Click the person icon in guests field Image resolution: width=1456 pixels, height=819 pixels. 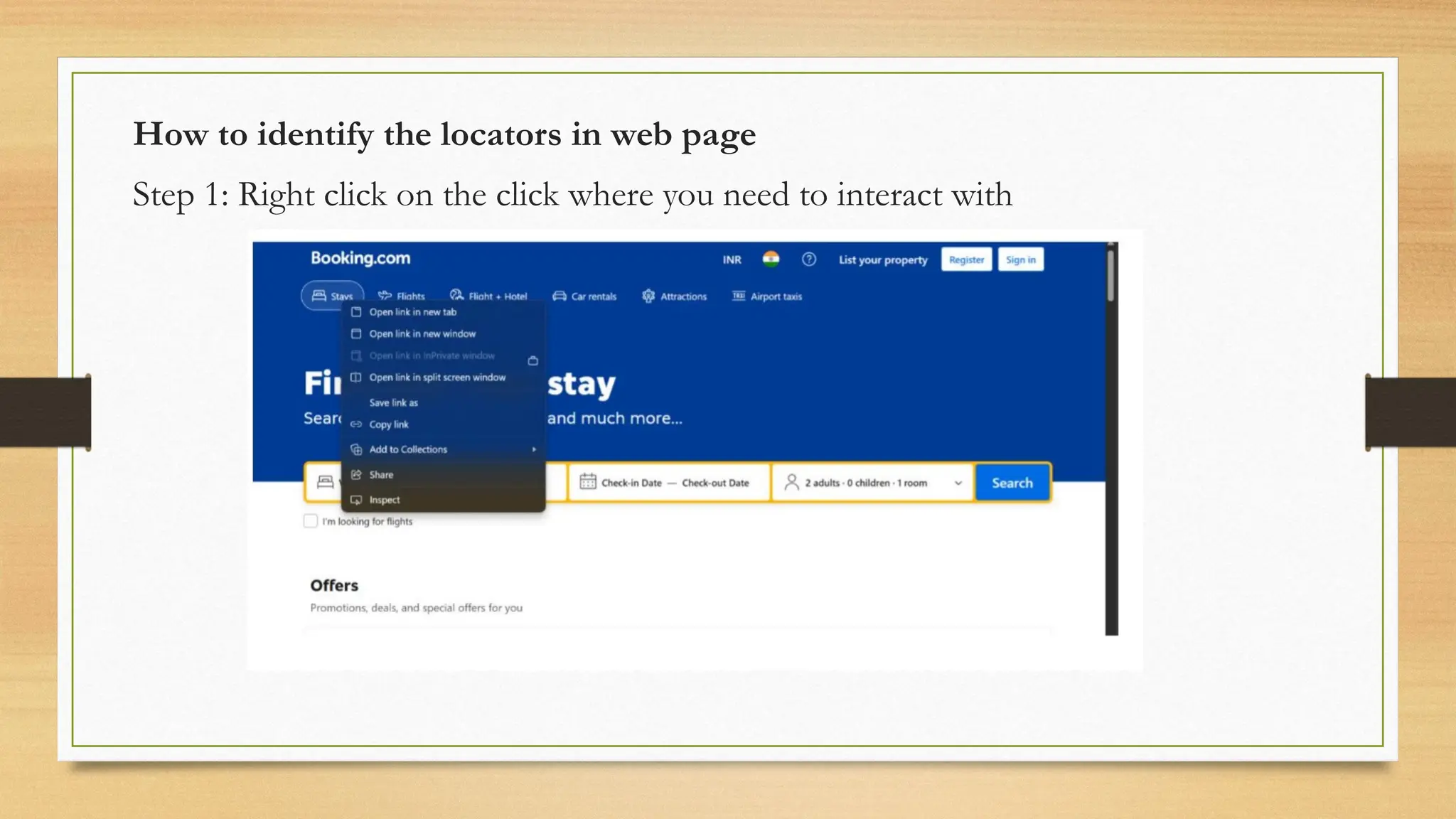791,482
